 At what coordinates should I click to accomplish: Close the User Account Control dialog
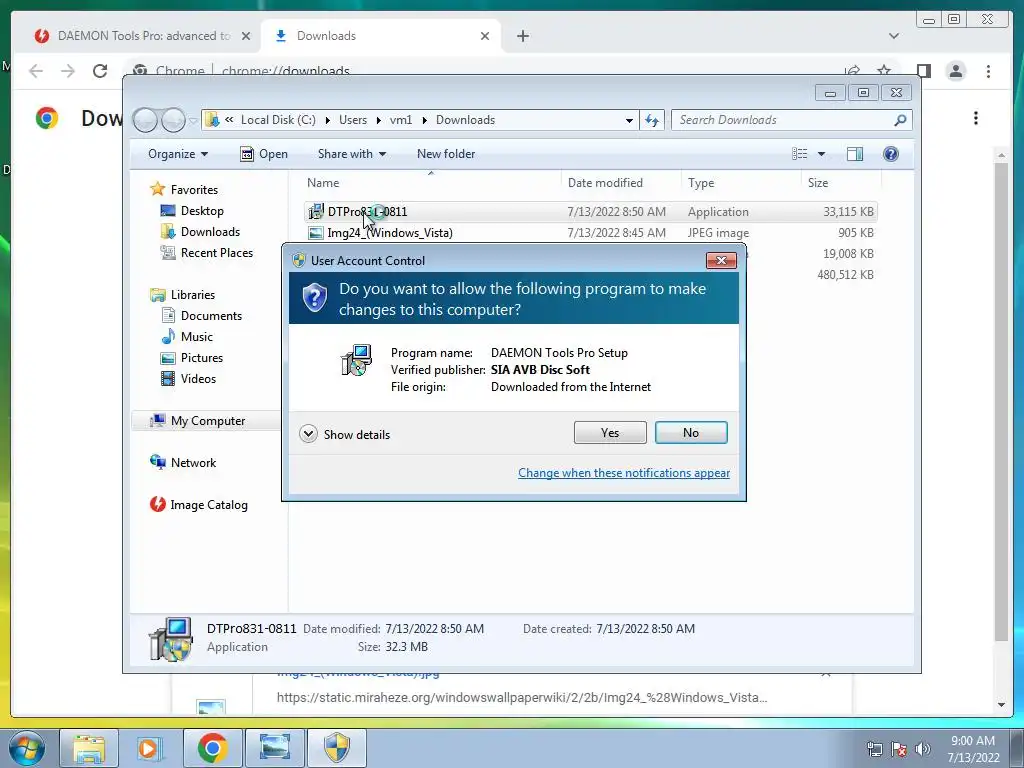tap(721, 261)
